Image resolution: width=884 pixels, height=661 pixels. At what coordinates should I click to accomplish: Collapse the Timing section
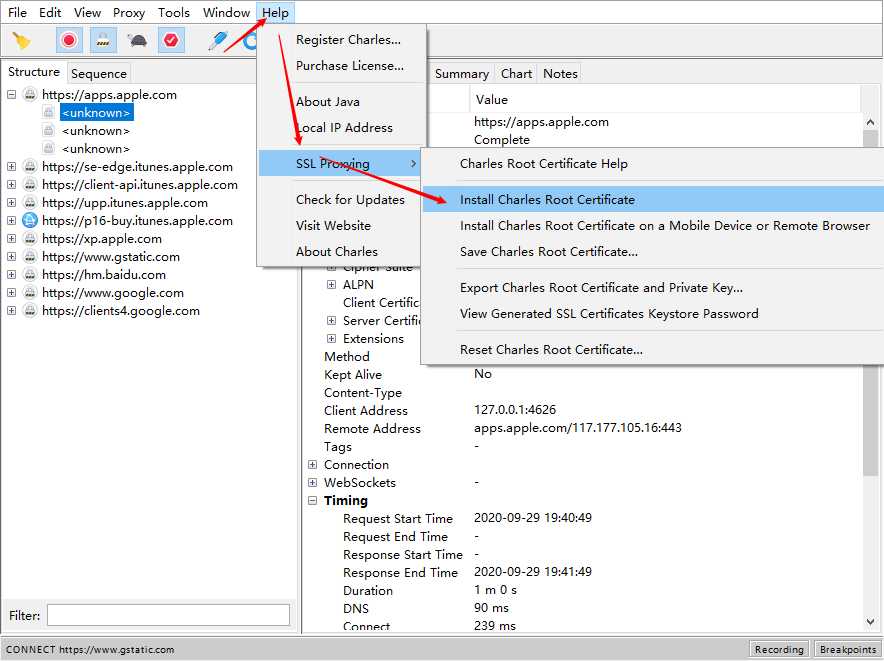(312, 501)
